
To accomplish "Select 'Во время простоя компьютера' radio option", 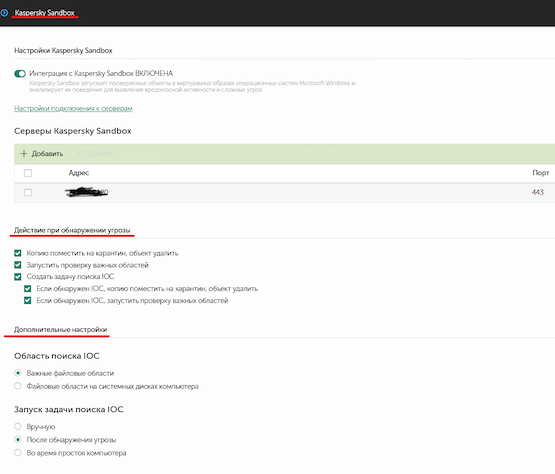I will (18, 453).
